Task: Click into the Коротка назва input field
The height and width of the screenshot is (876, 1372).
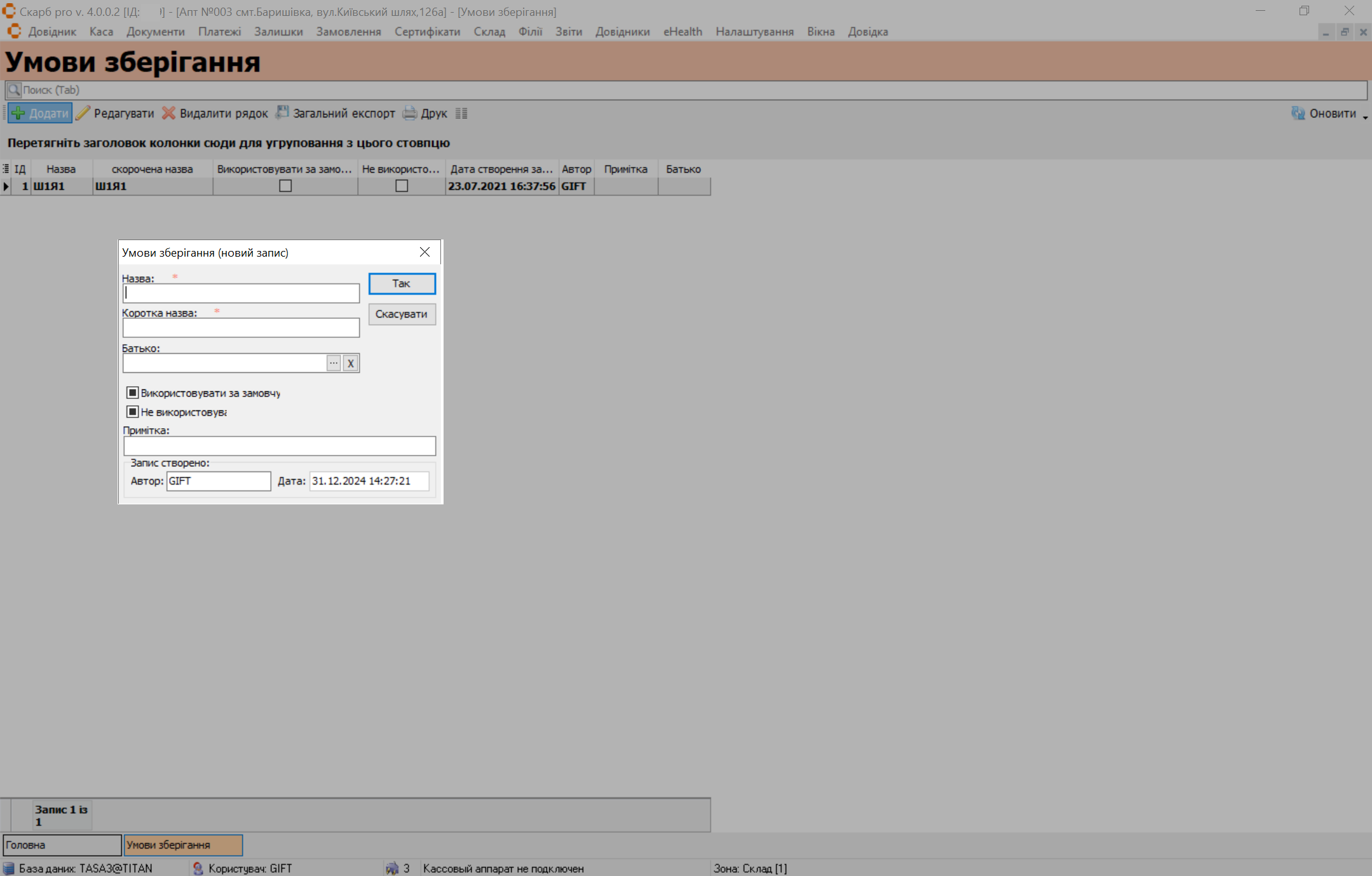Action: coord(241,328)
